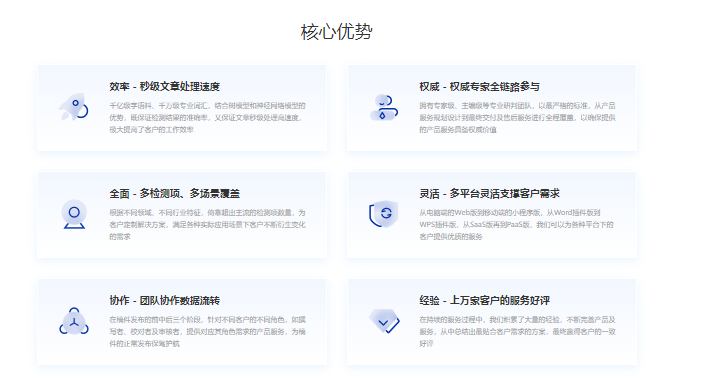This screenshot has height=385, width=718.
Task: Select heading 经验 - 上万家客户的服务好评
Action: pyautogui.click(x=484, y=300)
